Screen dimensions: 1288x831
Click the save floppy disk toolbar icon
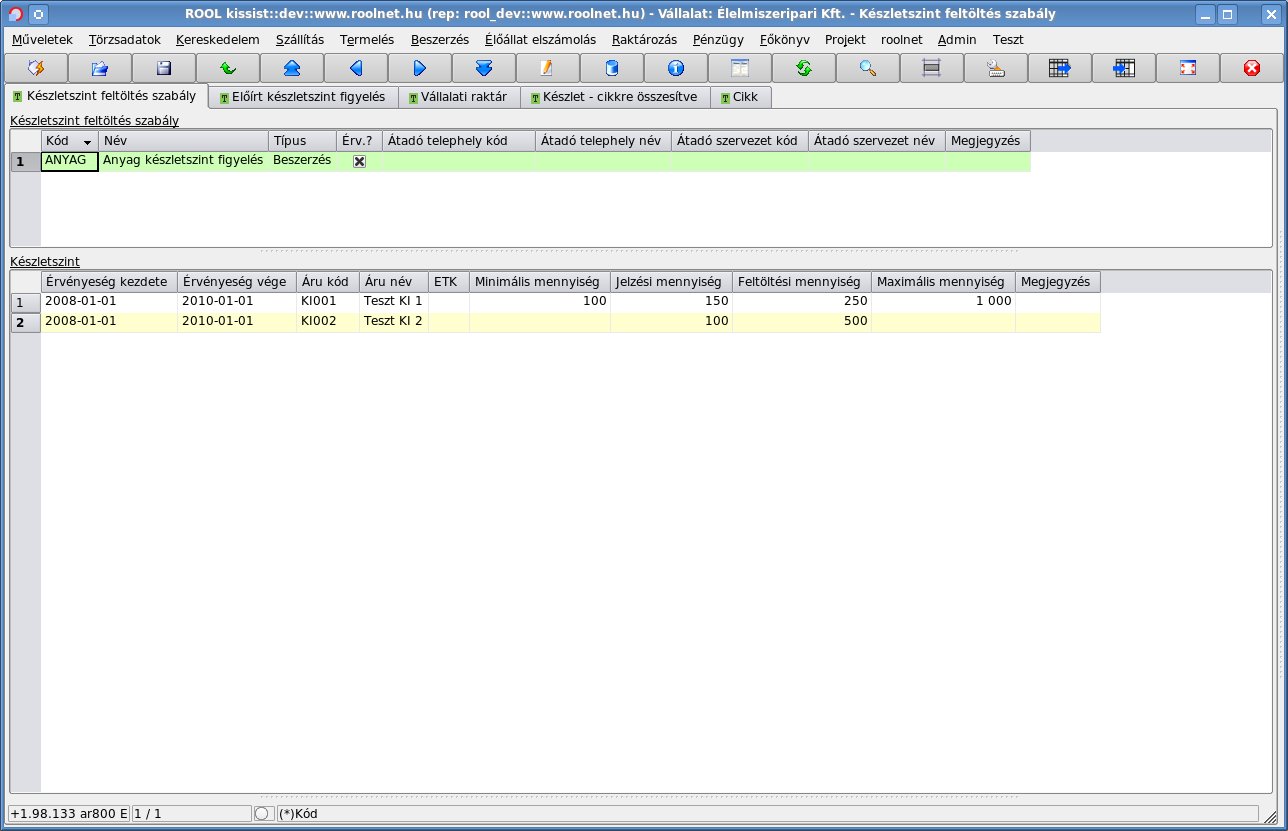point(164,68)
